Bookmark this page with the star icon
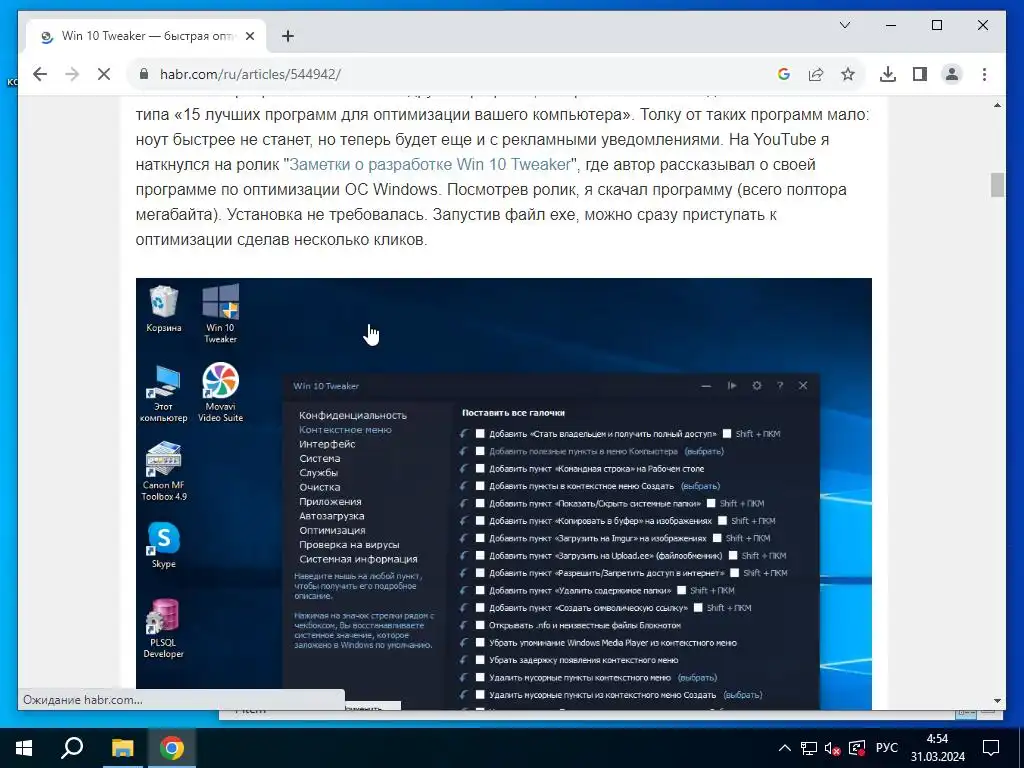Viewport: 1024px width, 768px height. [848, 74]
